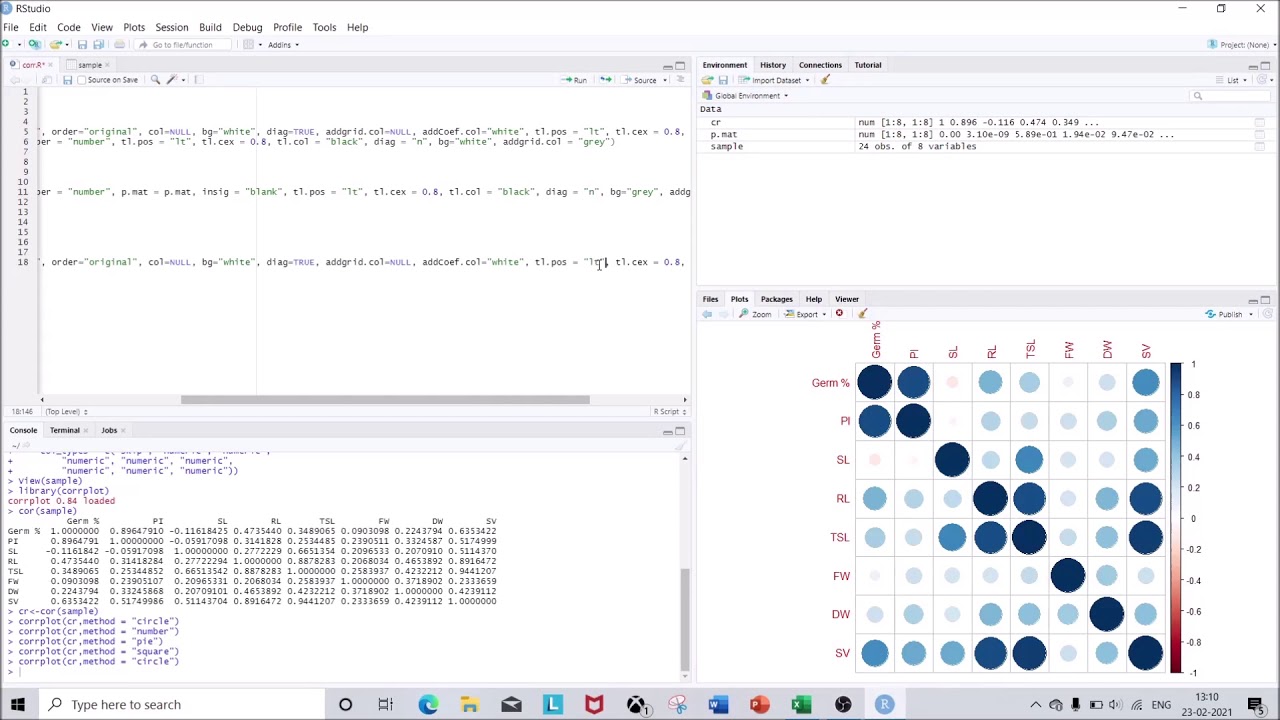Open the Export plot dropdown

[x=805, y=314]
